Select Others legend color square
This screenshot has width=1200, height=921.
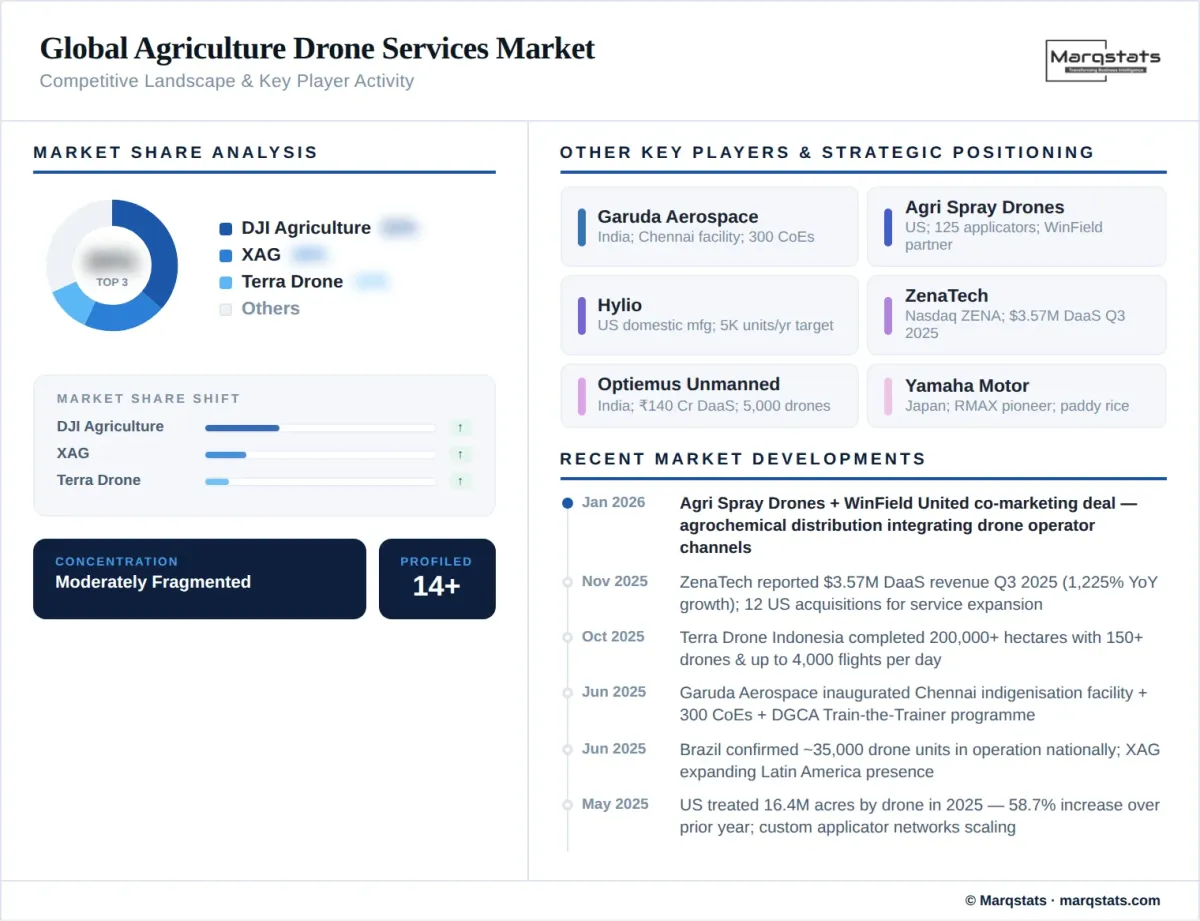[x=226, y=310]
